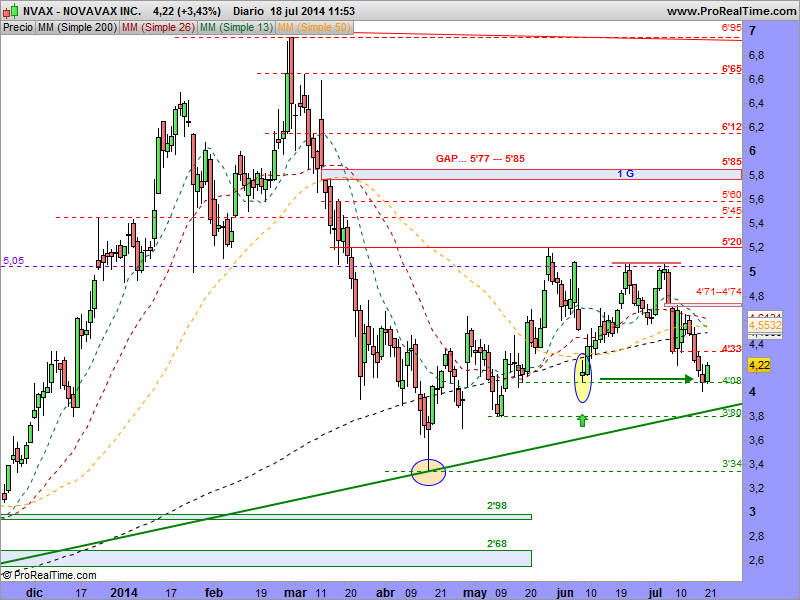Click the orange ellipse marking the April low
800x600 pixels.
click(429, 472)
